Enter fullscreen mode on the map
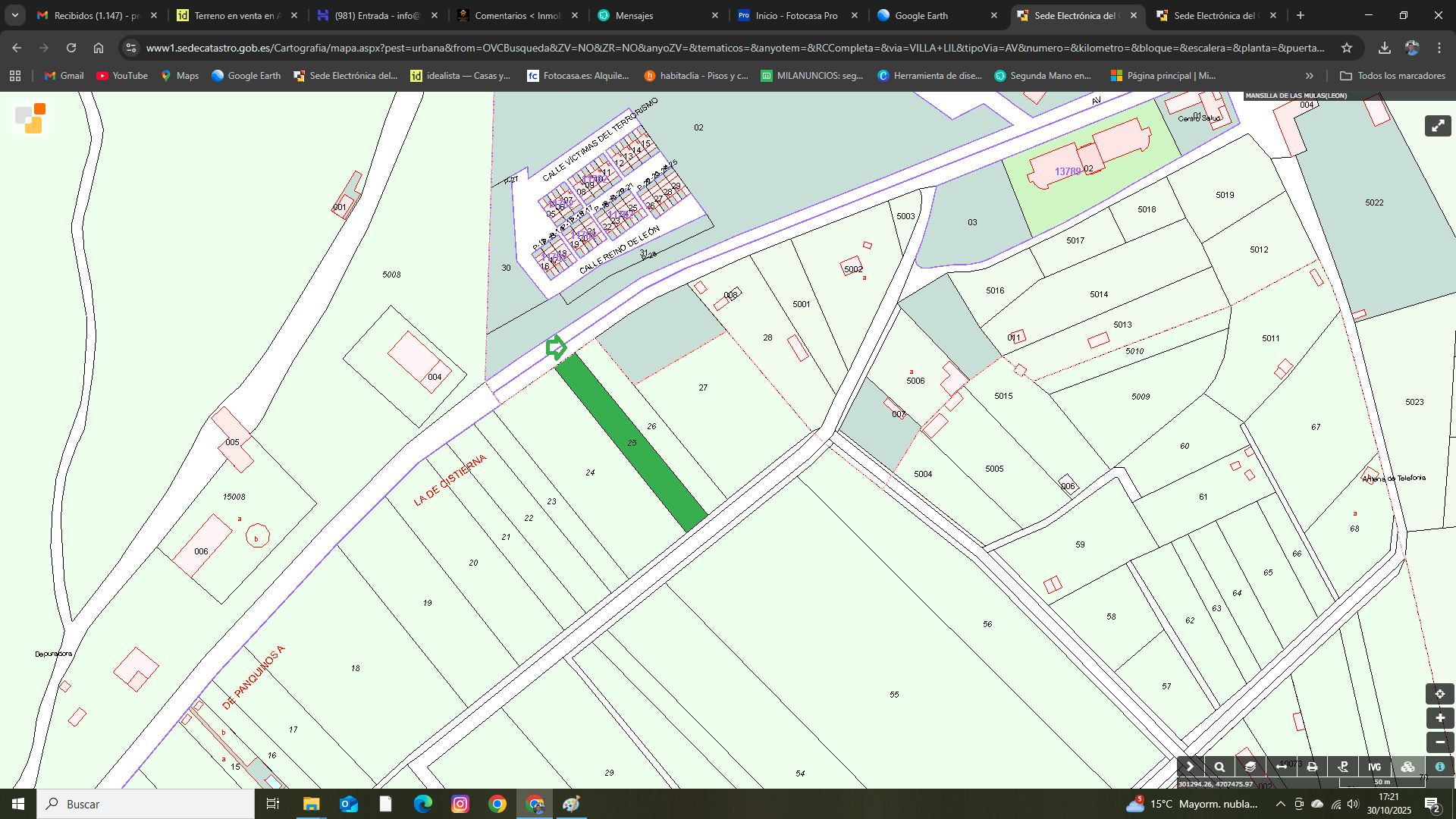Screen dimensions: 1456x819 [x=1439, y=126]
